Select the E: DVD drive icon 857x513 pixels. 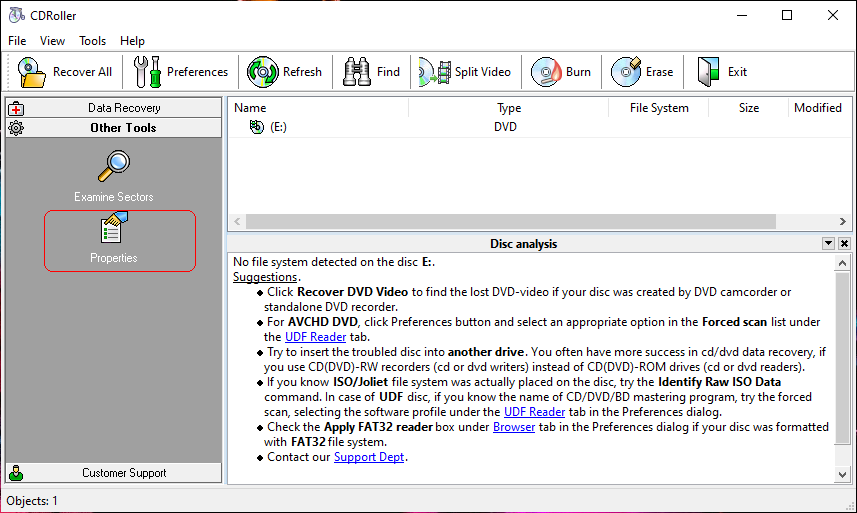[256, 127]
